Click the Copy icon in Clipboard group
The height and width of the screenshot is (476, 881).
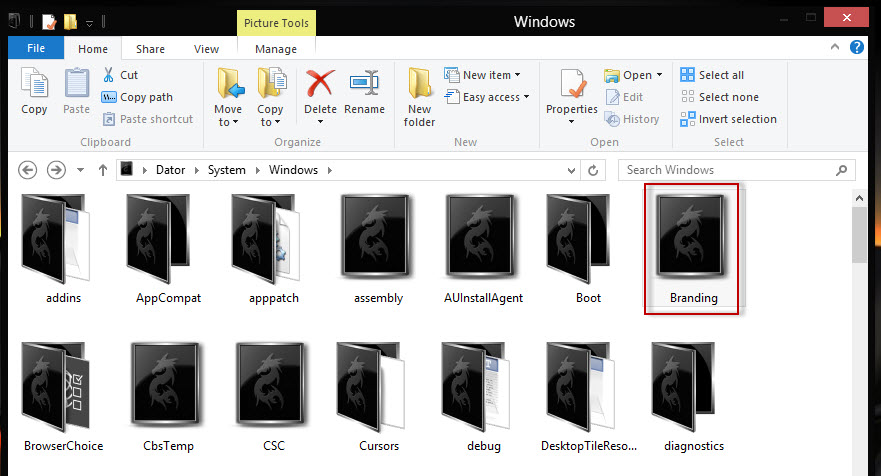tap(34, 83)
